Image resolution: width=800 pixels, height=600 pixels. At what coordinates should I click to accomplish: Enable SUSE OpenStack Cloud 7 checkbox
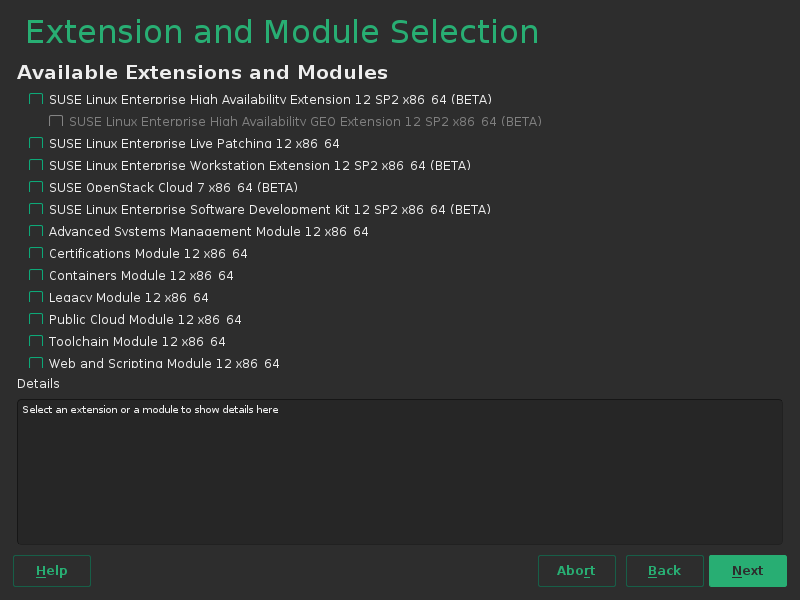[36, 188]
